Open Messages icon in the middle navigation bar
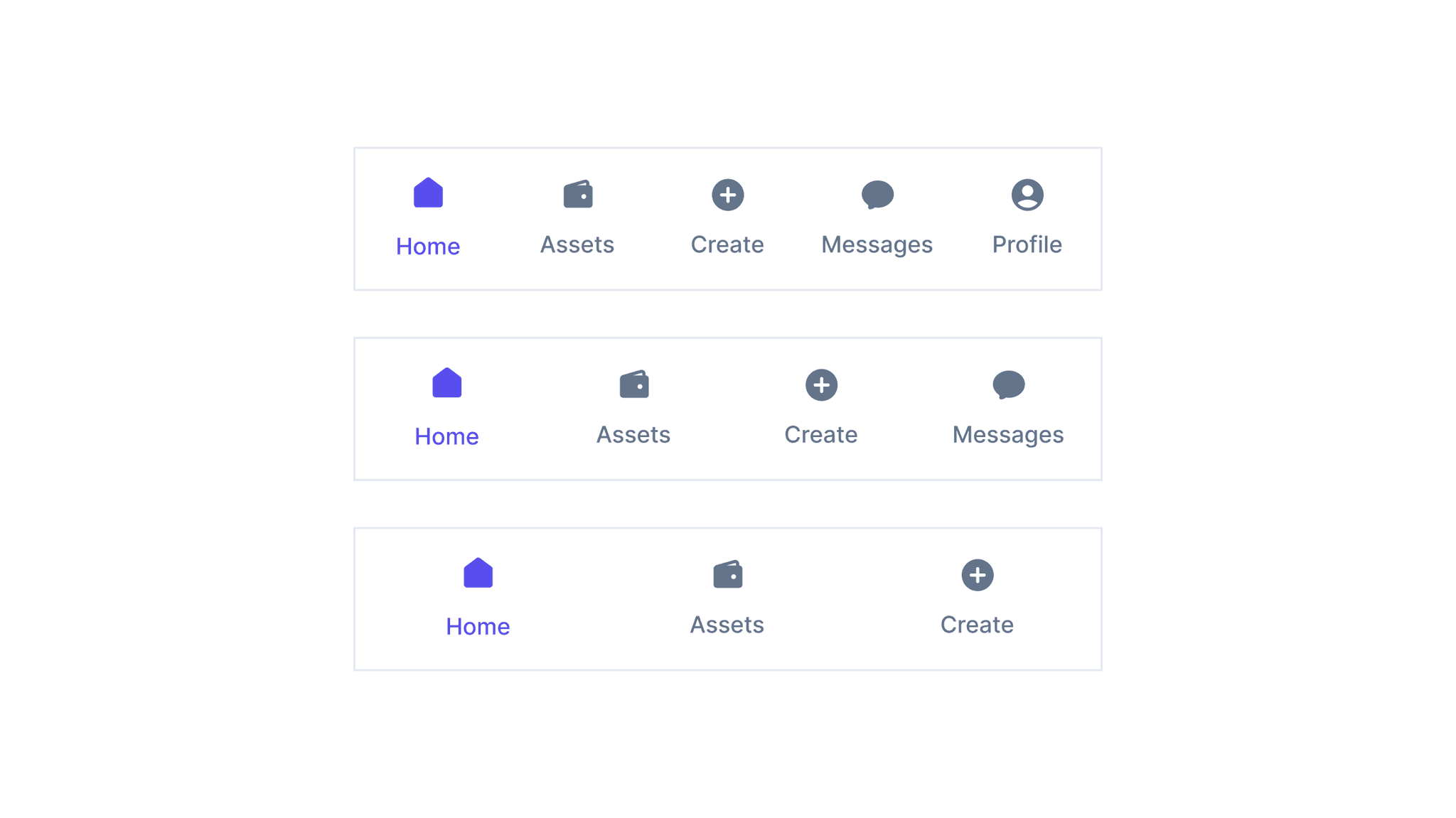The height and width of the screenshot is (818, 1456). [1007, 384]
